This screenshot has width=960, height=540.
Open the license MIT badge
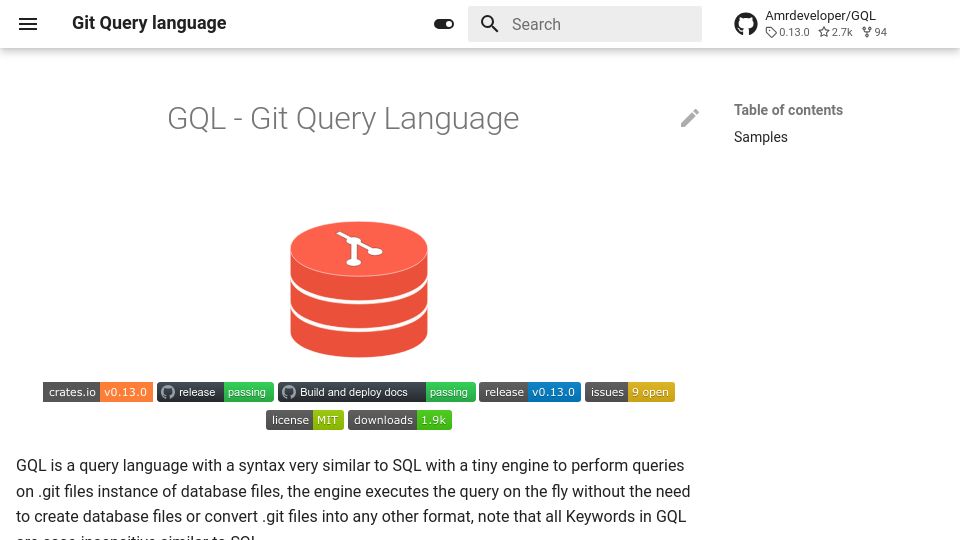[305, 420]
